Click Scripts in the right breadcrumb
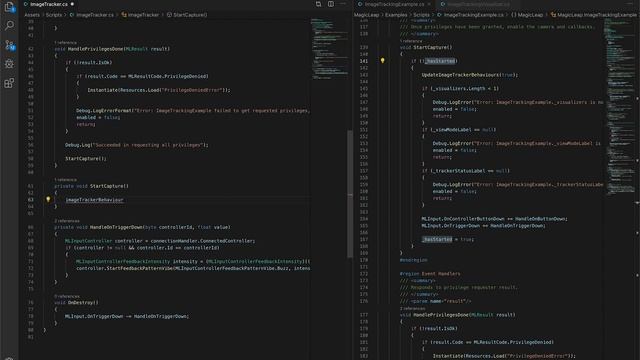Viewport: 640px width, 360px height. (421, 15)
